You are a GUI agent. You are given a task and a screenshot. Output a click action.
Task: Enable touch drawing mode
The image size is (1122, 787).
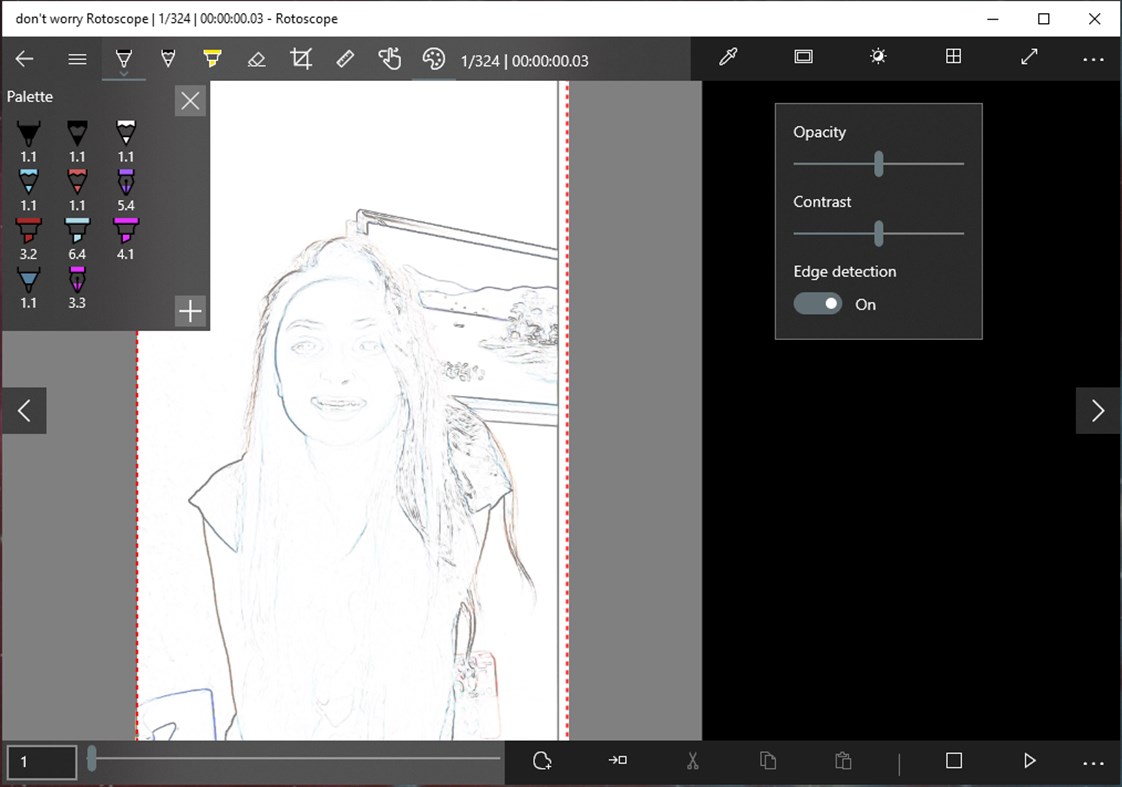(390, 59)
